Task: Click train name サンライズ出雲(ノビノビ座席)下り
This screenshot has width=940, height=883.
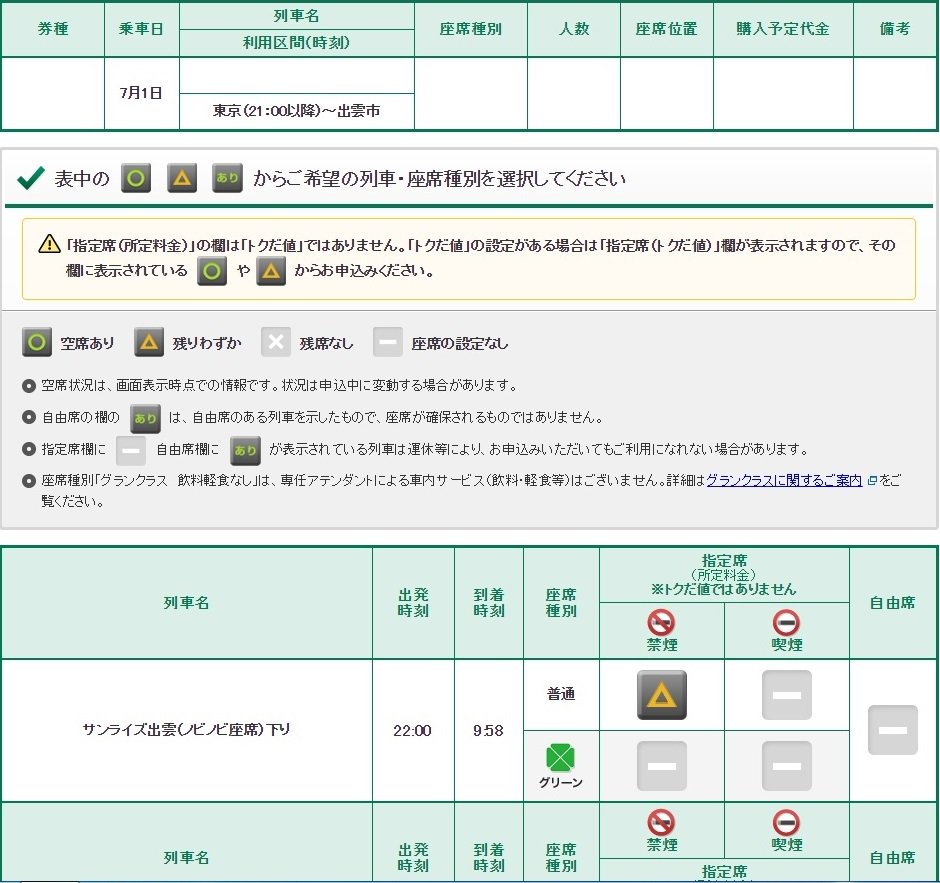Action: pos(186,730)
